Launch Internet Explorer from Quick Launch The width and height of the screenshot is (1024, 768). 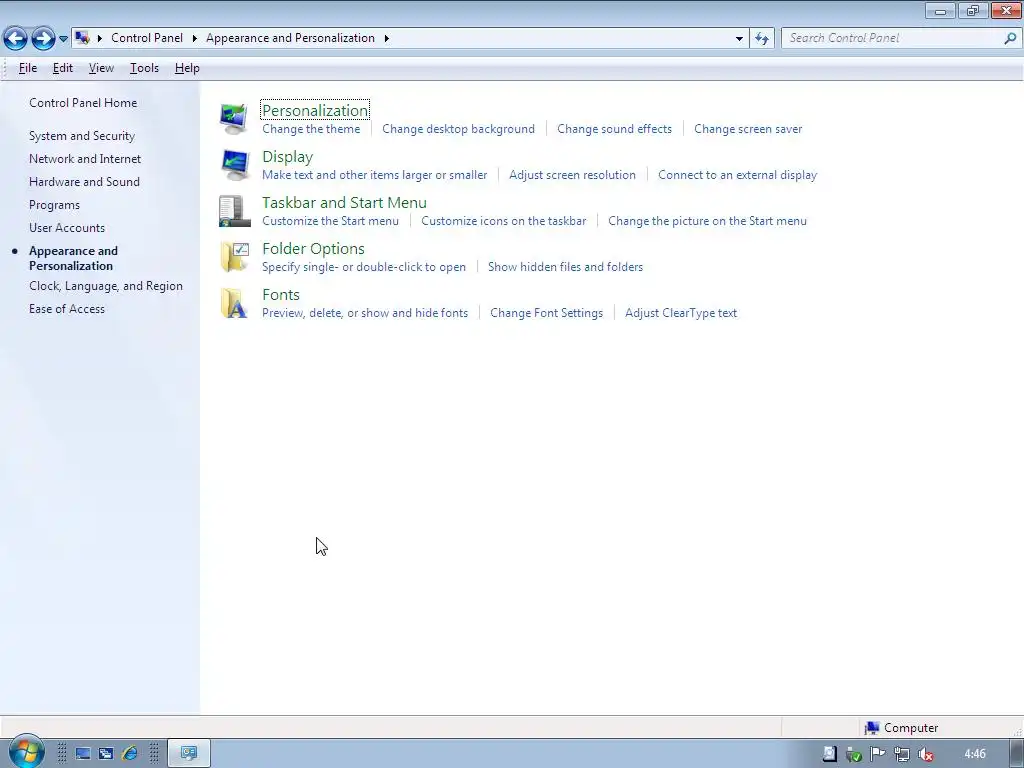pyautogui.click(x=130, y=754)
